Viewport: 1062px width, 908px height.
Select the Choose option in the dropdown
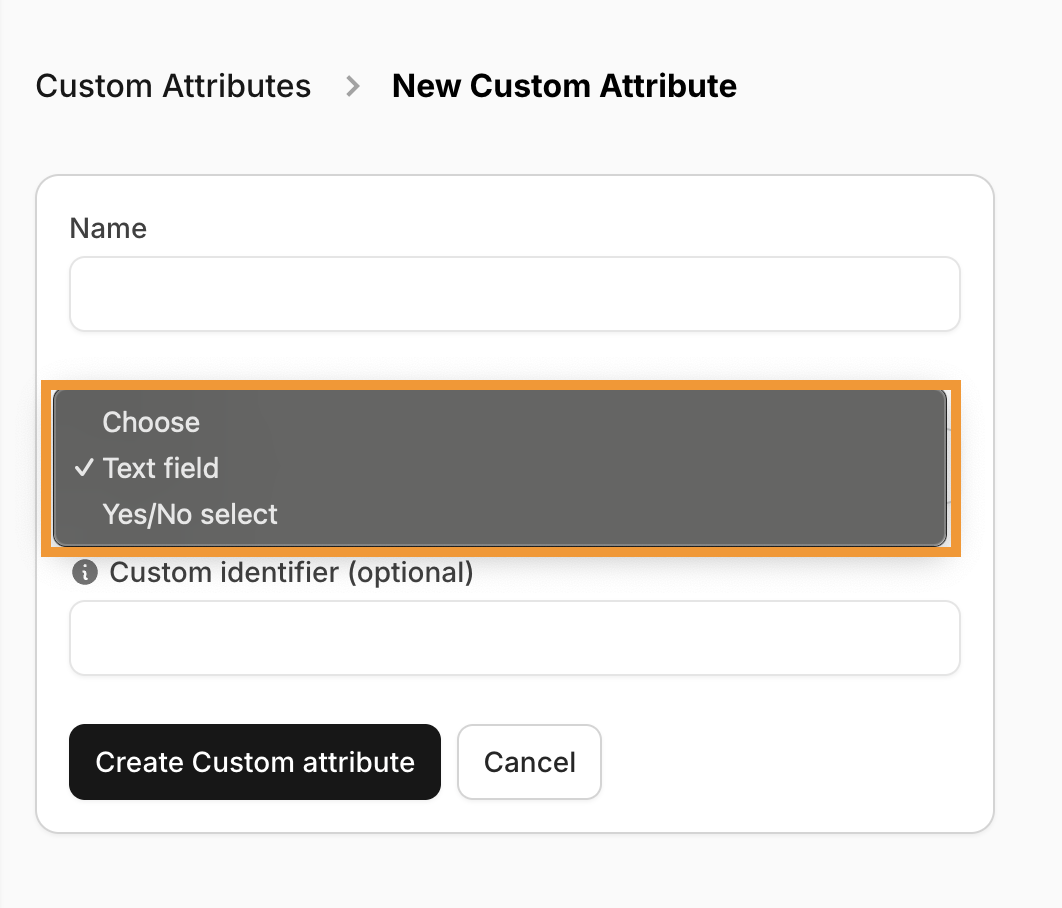(x=151, y=422)
